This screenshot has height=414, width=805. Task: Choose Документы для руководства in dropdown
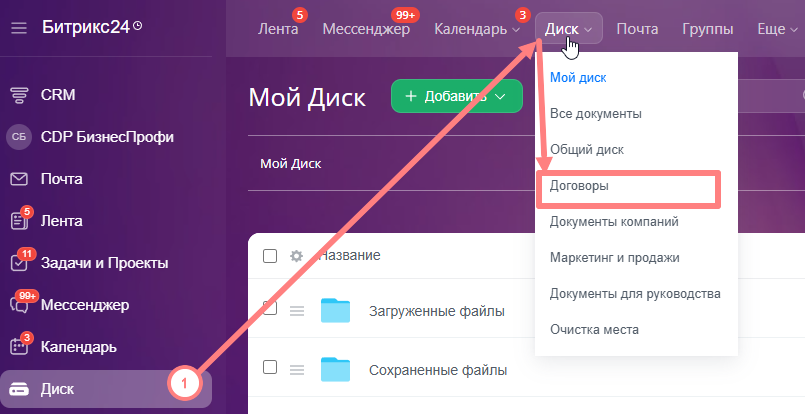pos(635,293)
